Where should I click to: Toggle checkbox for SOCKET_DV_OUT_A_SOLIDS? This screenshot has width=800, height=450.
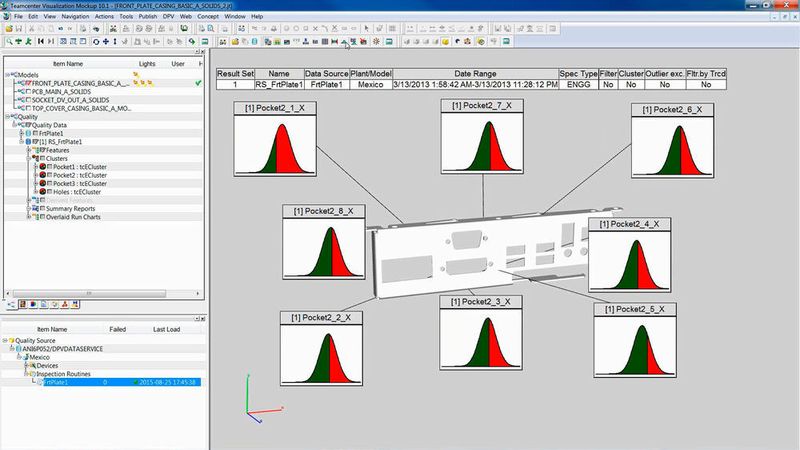pos(28,100)
